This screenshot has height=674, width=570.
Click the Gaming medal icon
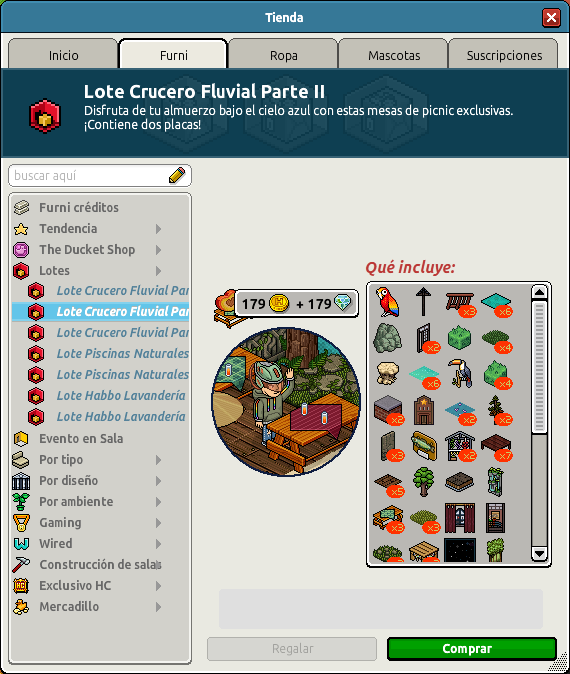pyautogui.click(x=21, y=522)
